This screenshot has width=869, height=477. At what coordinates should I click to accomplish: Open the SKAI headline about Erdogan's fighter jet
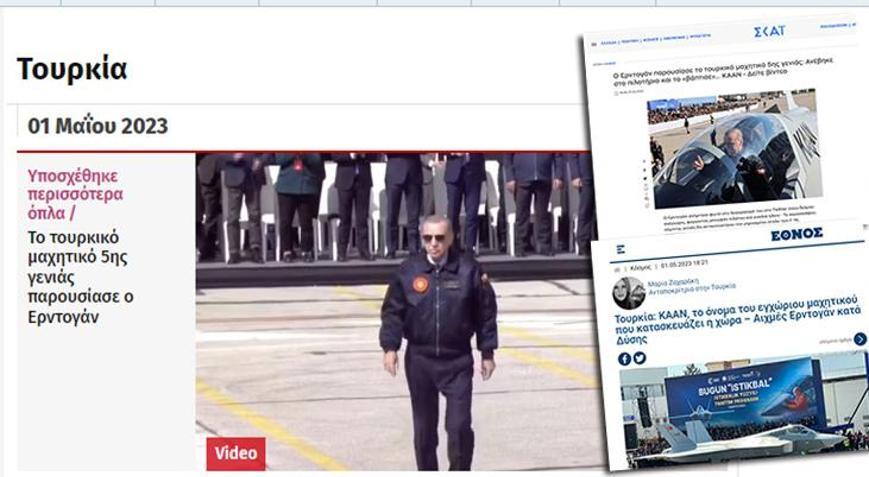tap(723, 72)
